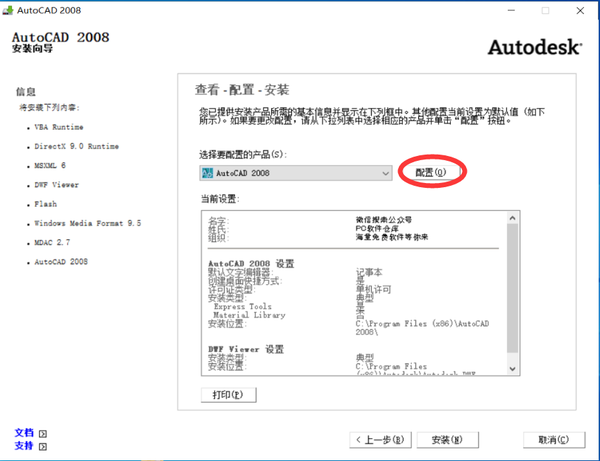Click the icon beside 支持 link
Image resolution: width=600 pixels, height=461 pixels.
[x=43, y=446]
